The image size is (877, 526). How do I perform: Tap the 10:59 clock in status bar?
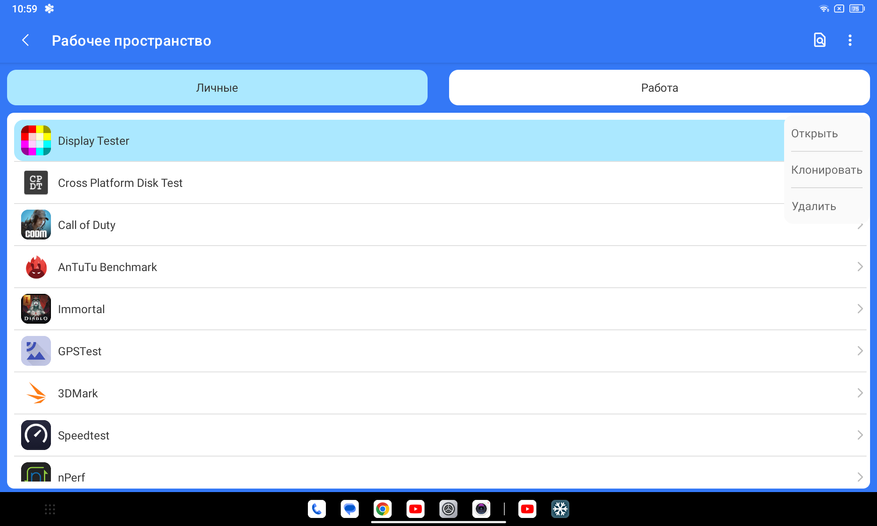(x=25, y=8)
